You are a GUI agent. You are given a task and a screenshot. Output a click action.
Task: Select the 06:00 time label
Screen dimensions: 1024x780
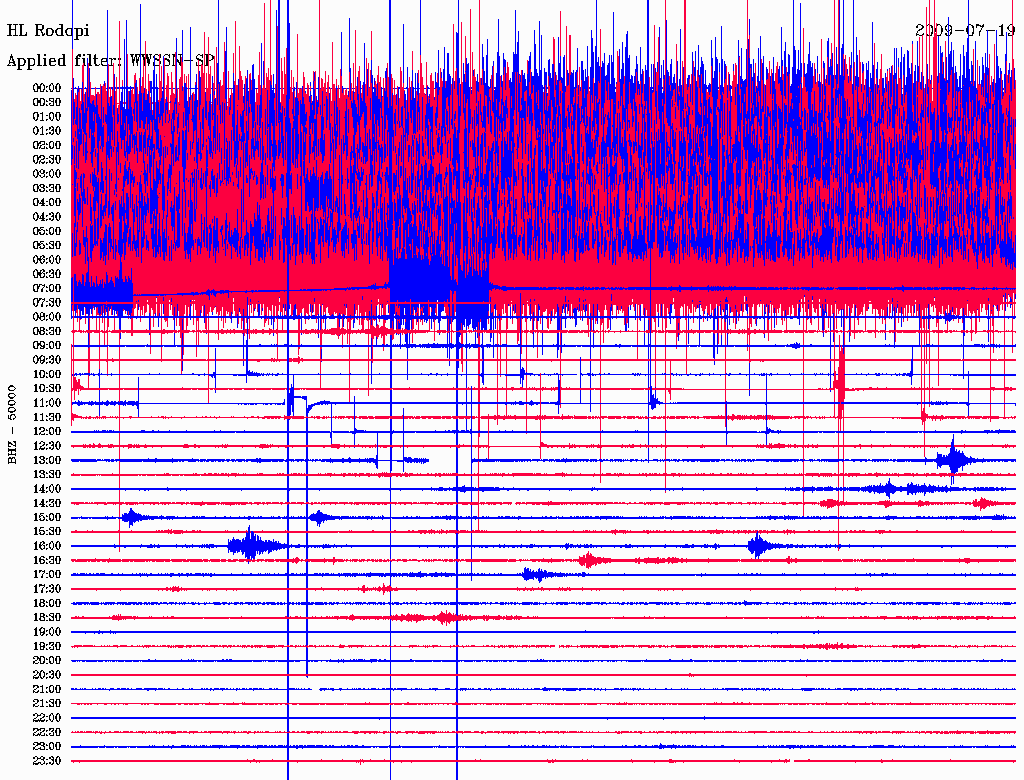point(47,259)
